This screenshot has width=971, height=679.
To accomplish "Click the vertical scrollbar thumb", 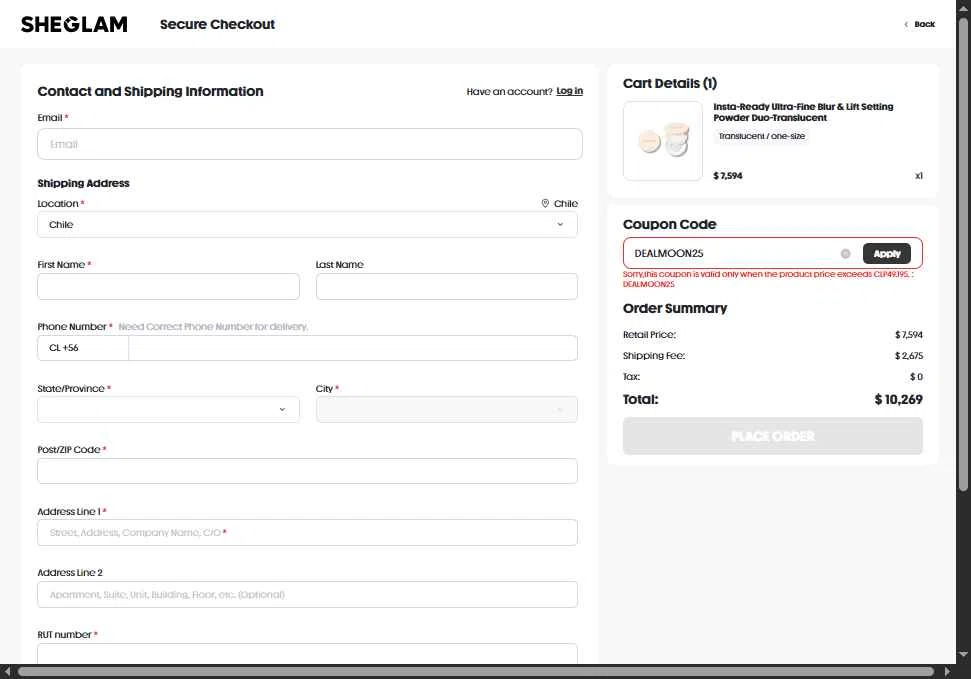I will [x=963, y=254].
